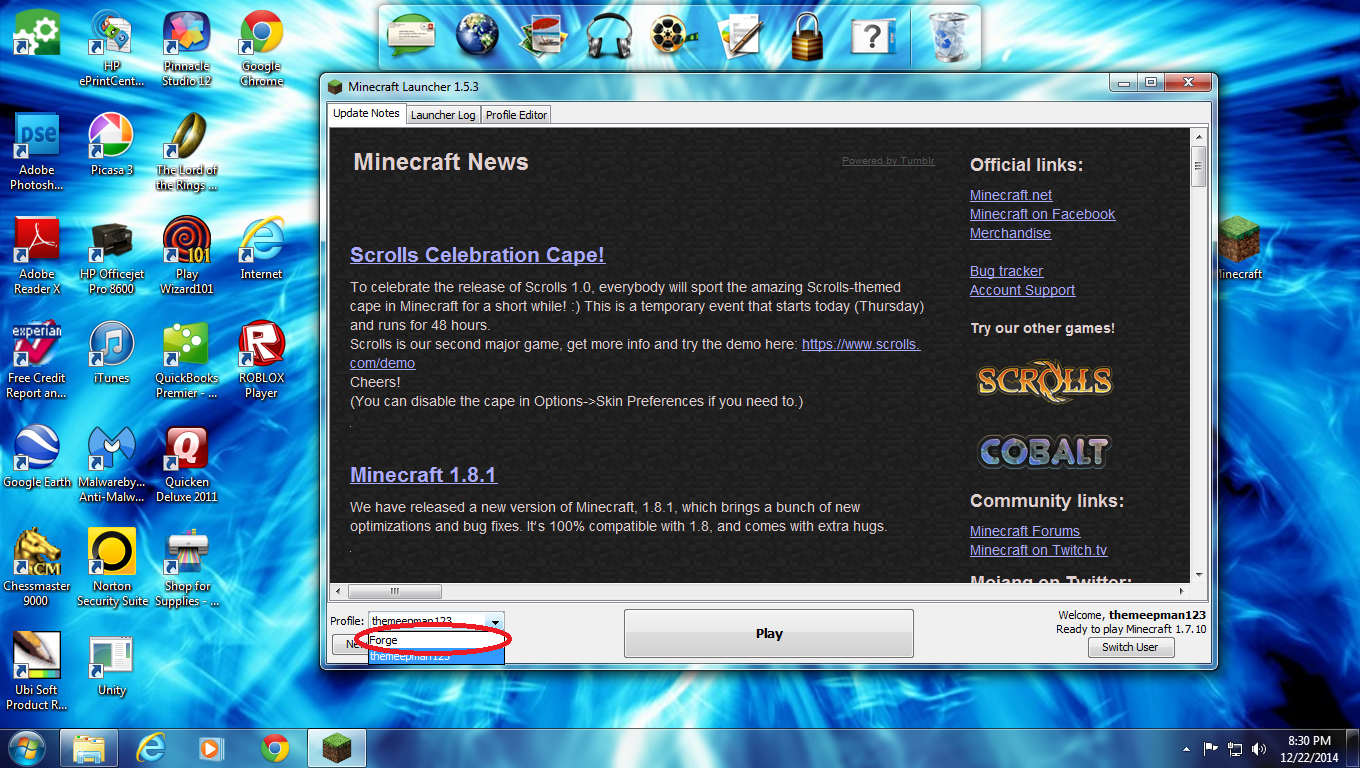Open the Profile dropdown arrow
Screen dimensions: 1360x769
coord(497,621)
